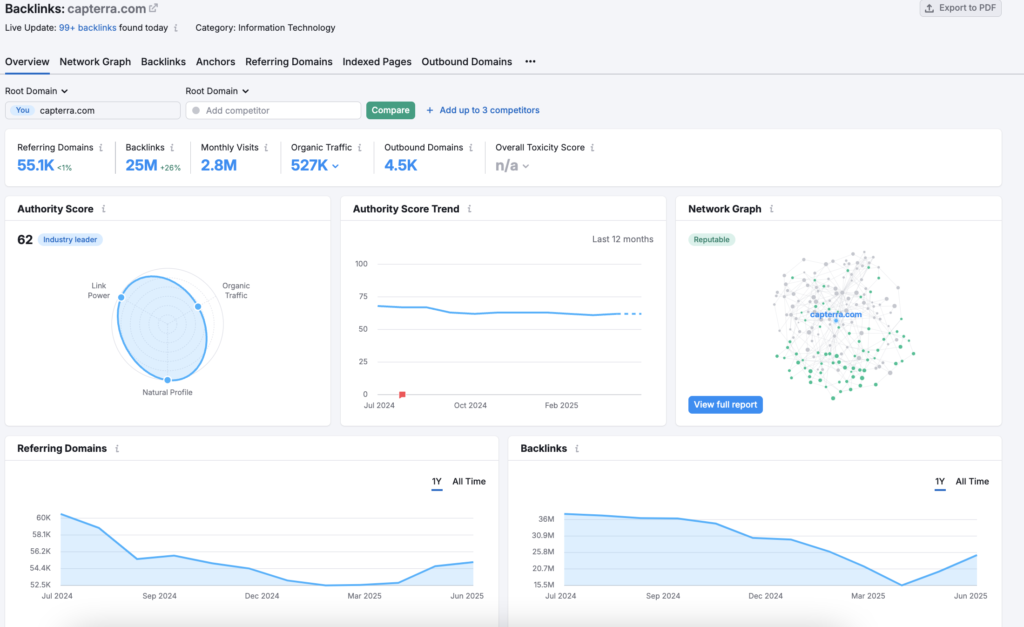Expand the competitor Root Domain dropdown

pyautogui.click(x=217, y=91)
